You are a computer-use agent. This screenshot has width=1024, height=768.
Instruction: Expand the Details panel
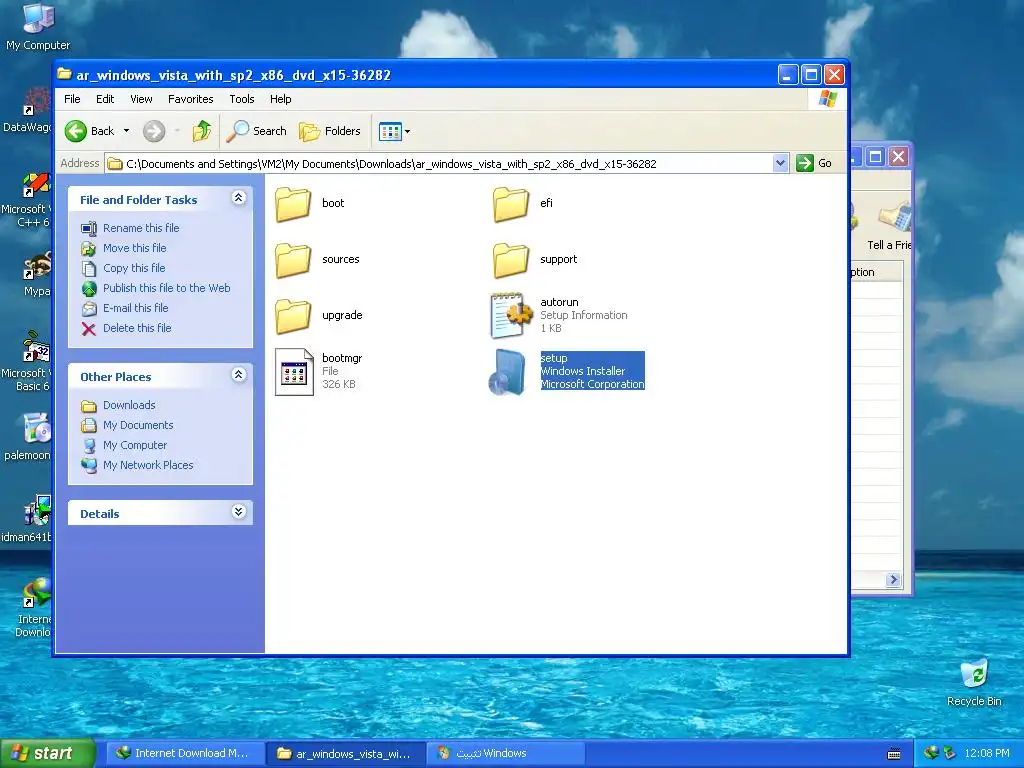tap(238, 512)
